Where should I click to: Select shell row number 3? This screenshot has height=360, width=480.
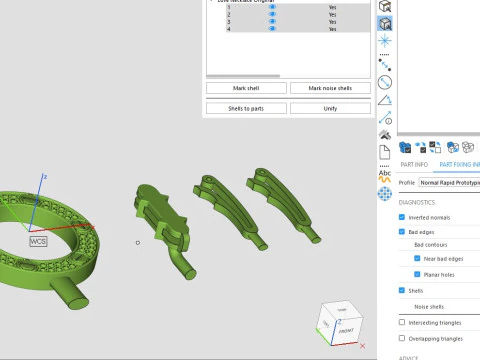point(298,22)
